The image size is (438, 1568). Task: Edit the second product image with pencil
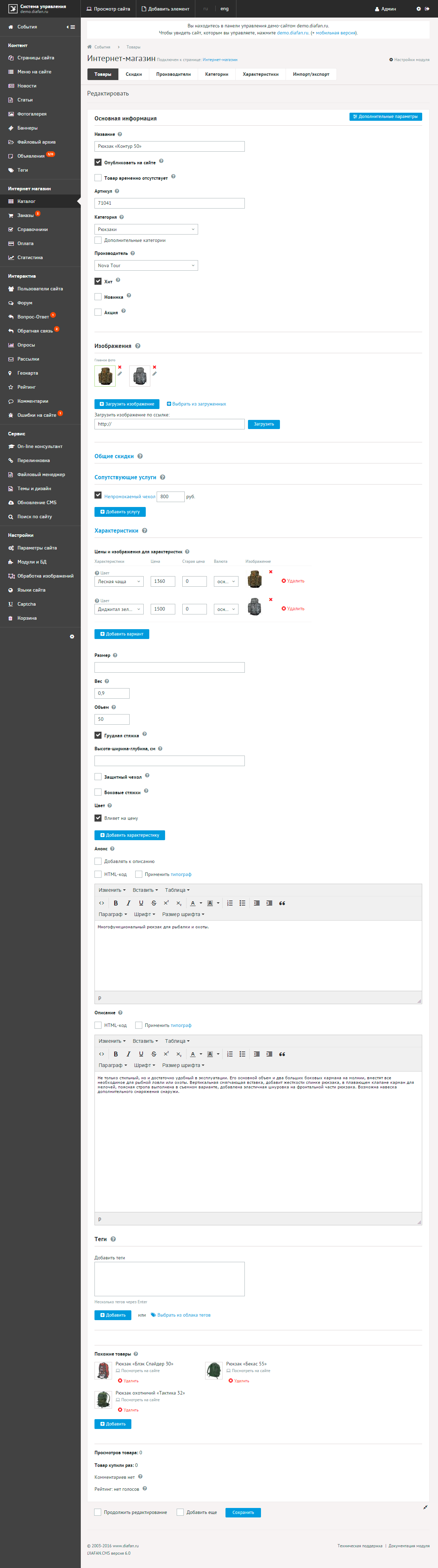click(155, 374)
